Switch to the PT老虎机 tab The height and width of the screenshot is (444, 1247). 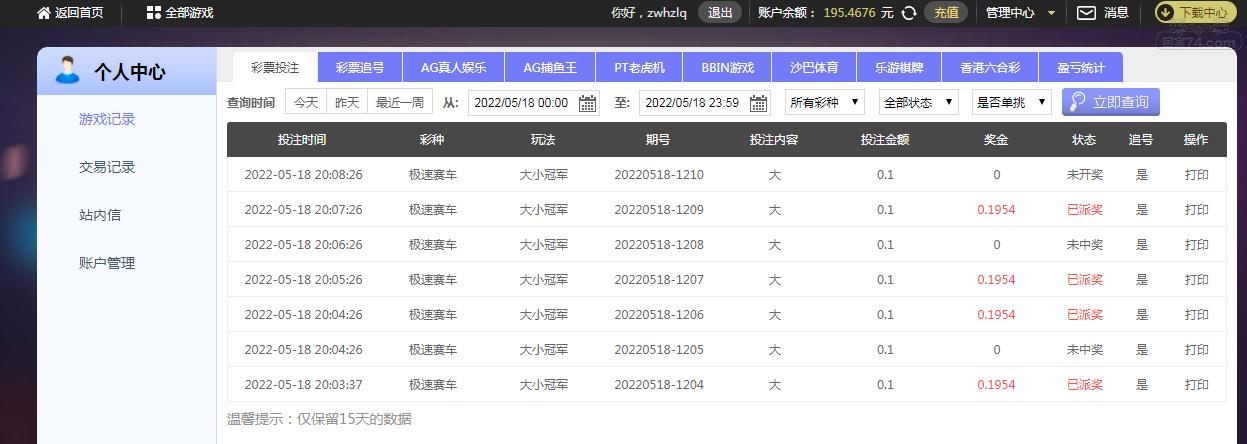[x=640, y=68]
